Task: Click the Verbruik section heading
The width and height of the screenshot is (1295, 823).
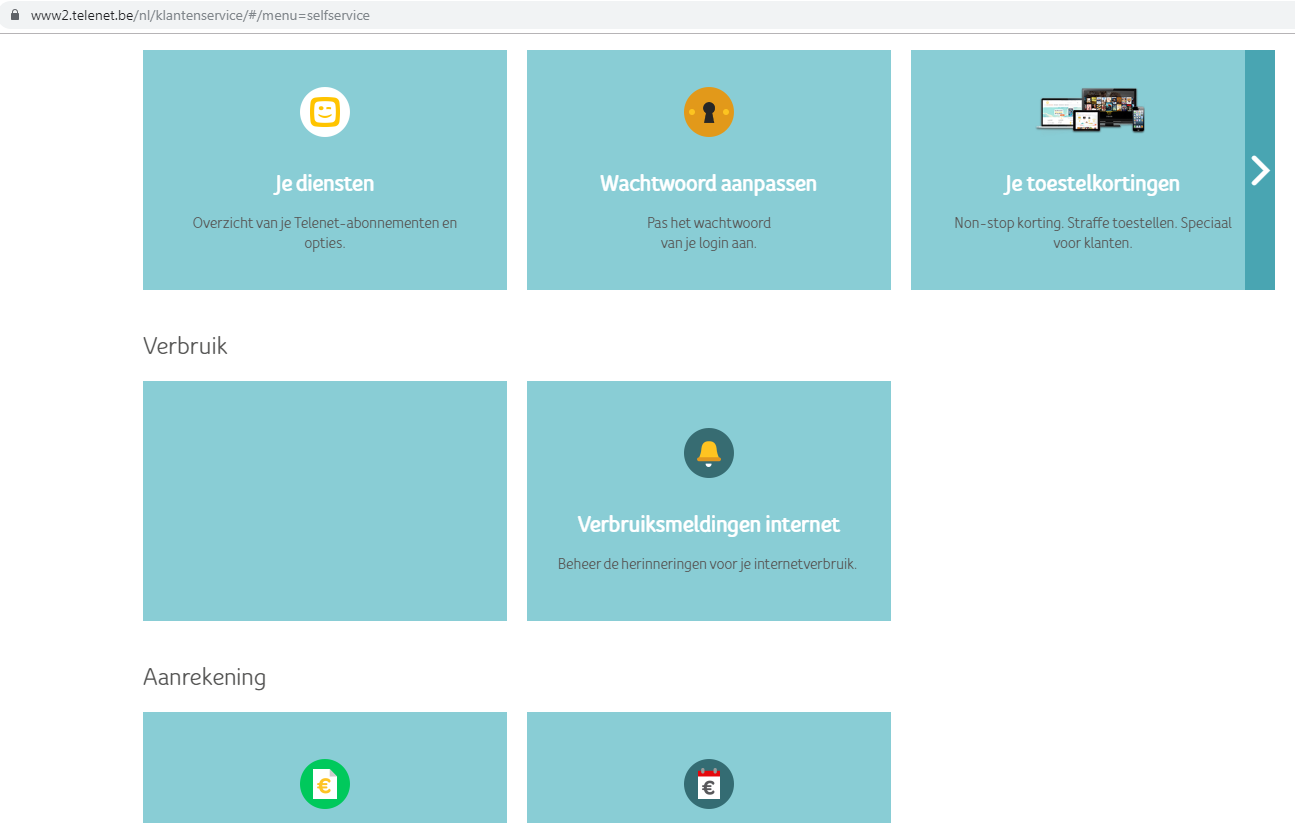Action: [x=185, y=346]
